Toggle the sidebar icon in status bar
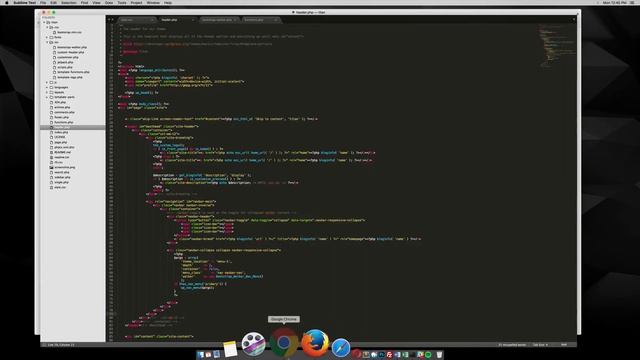This screenshot has height=360, width=640. pos(44,345)
